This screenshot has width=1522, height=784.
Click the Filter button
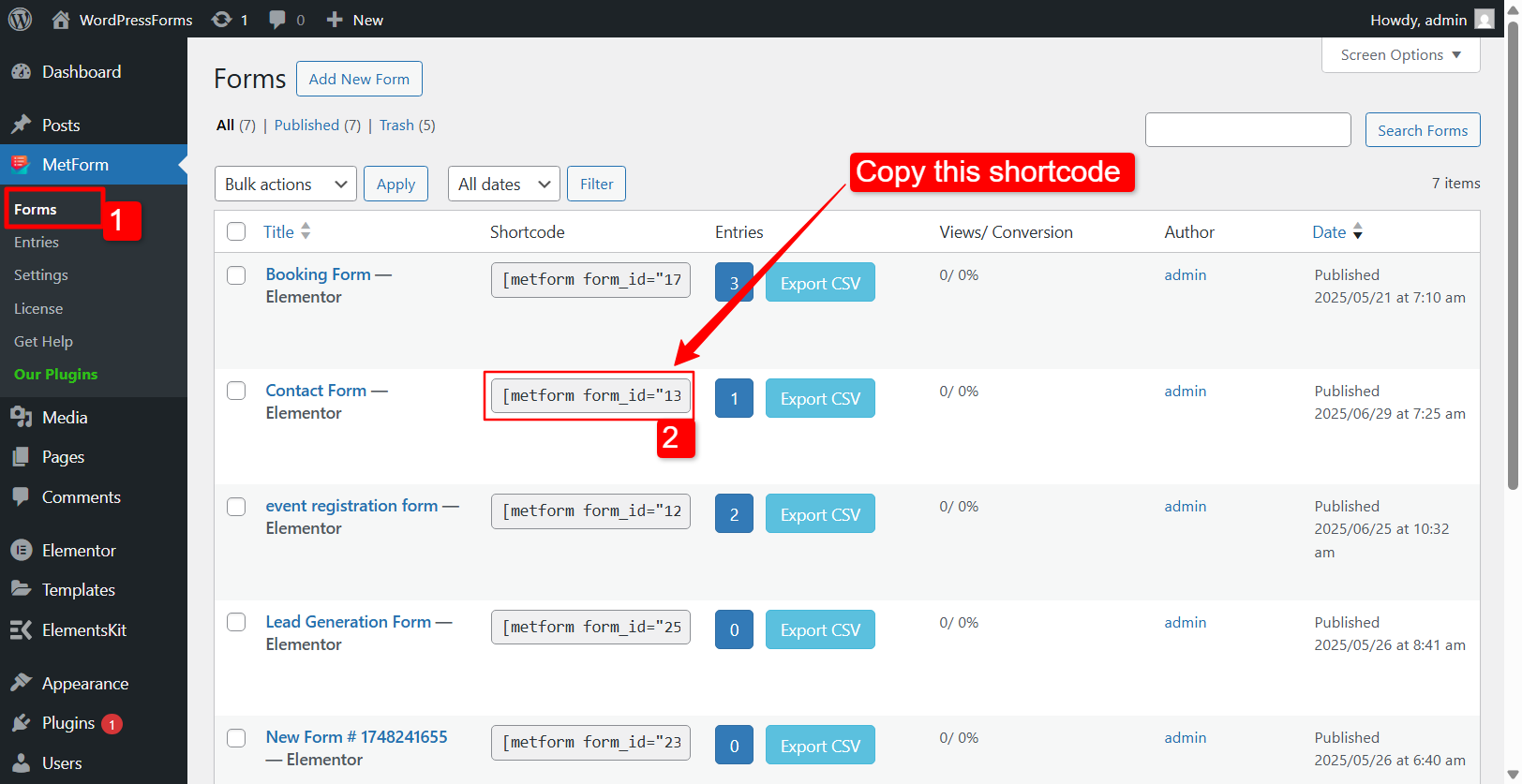click(x=596, y=184)
